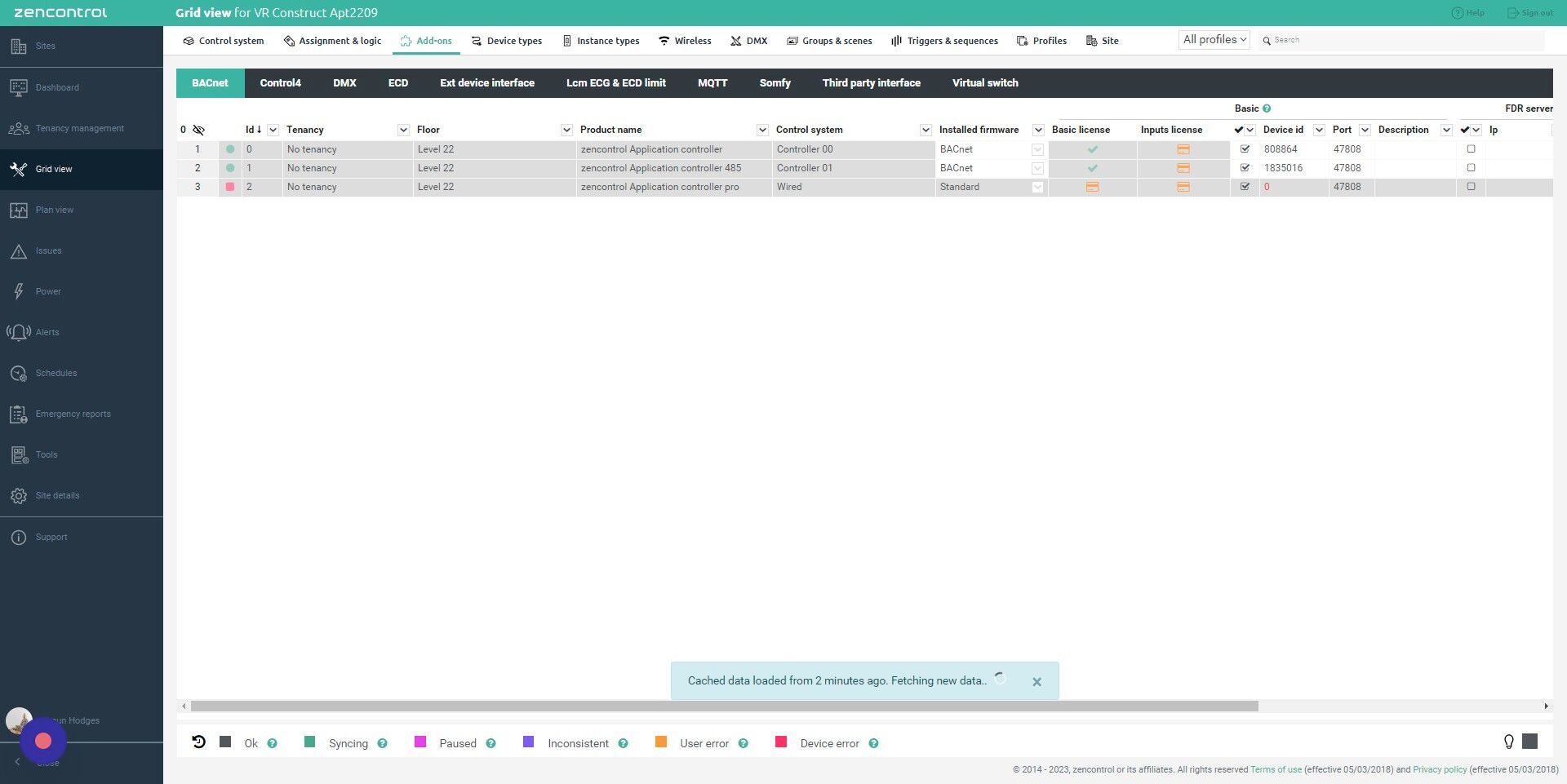Click help icon next to Ok legend
Image resolution: width=1567 pixels, height=784 pixels.
[x=272, y=743]
